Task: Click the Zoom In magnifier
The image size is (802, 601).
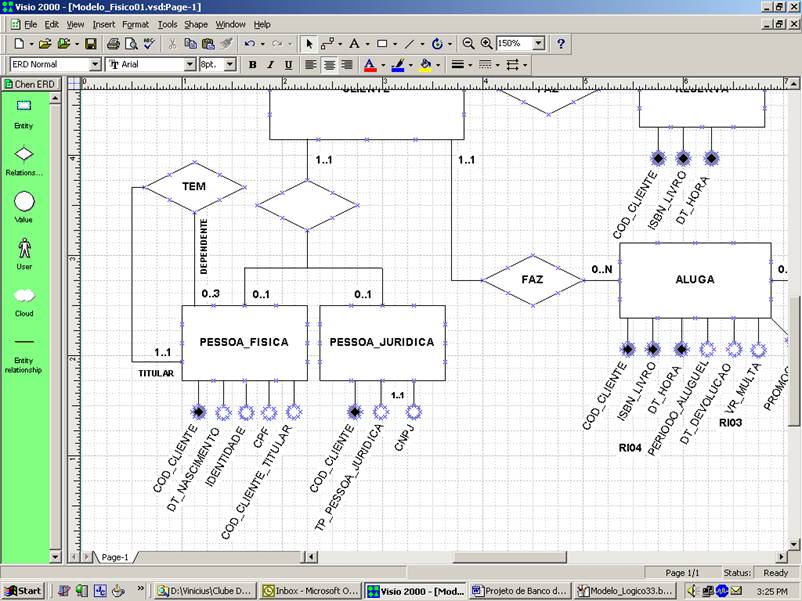Action: [x=487, y=44]
